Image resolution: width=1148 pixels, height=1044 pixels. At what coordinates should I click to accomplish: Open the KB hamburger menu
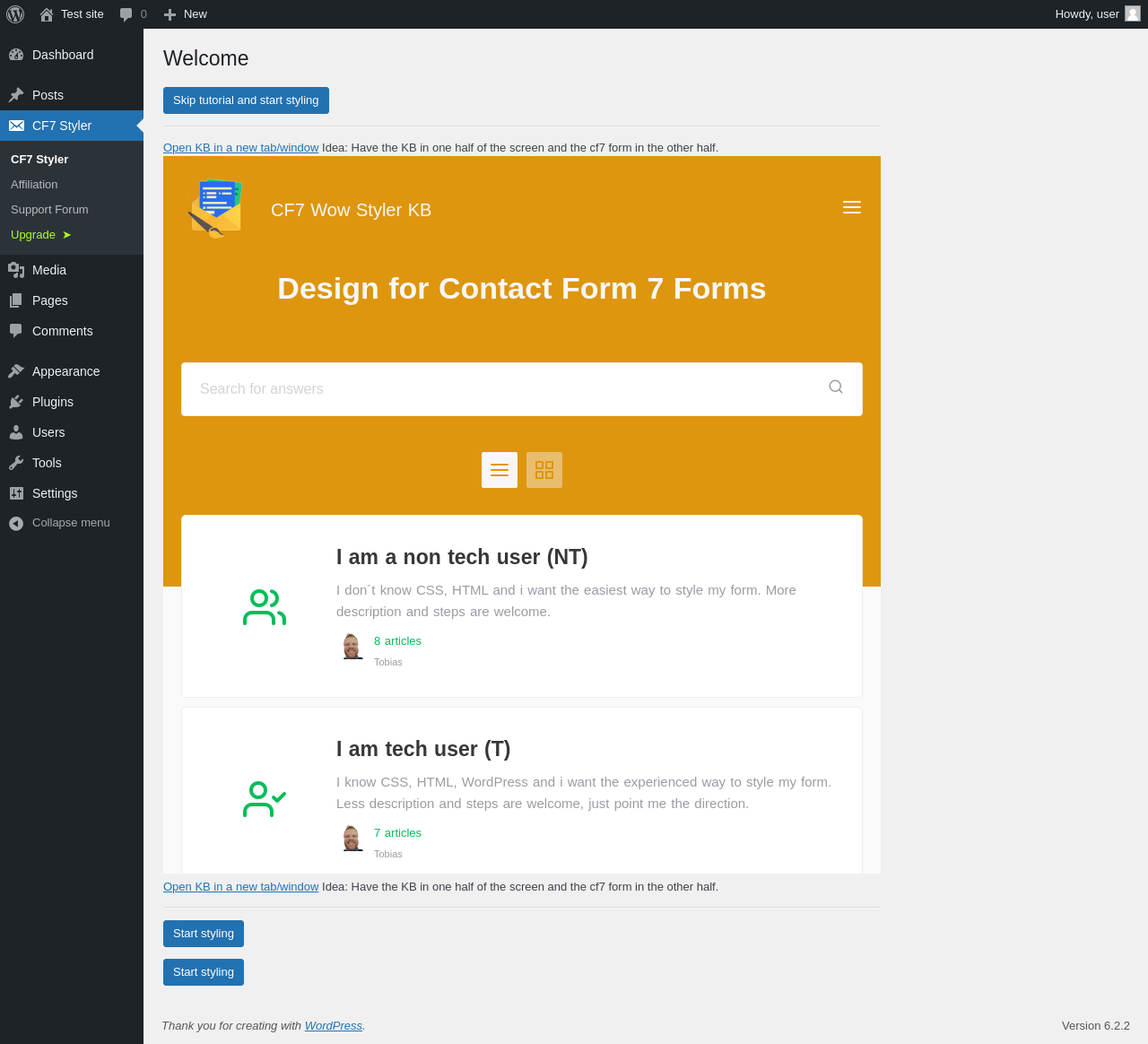coord(852,207)
